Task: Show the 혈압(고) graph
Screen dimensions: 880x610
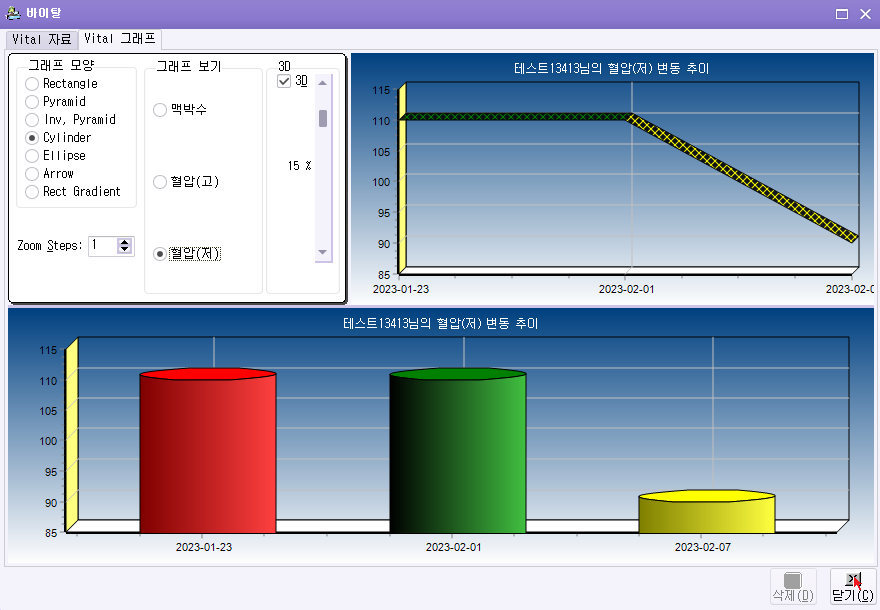Action: pyautogui.click(x=186, y=182)
